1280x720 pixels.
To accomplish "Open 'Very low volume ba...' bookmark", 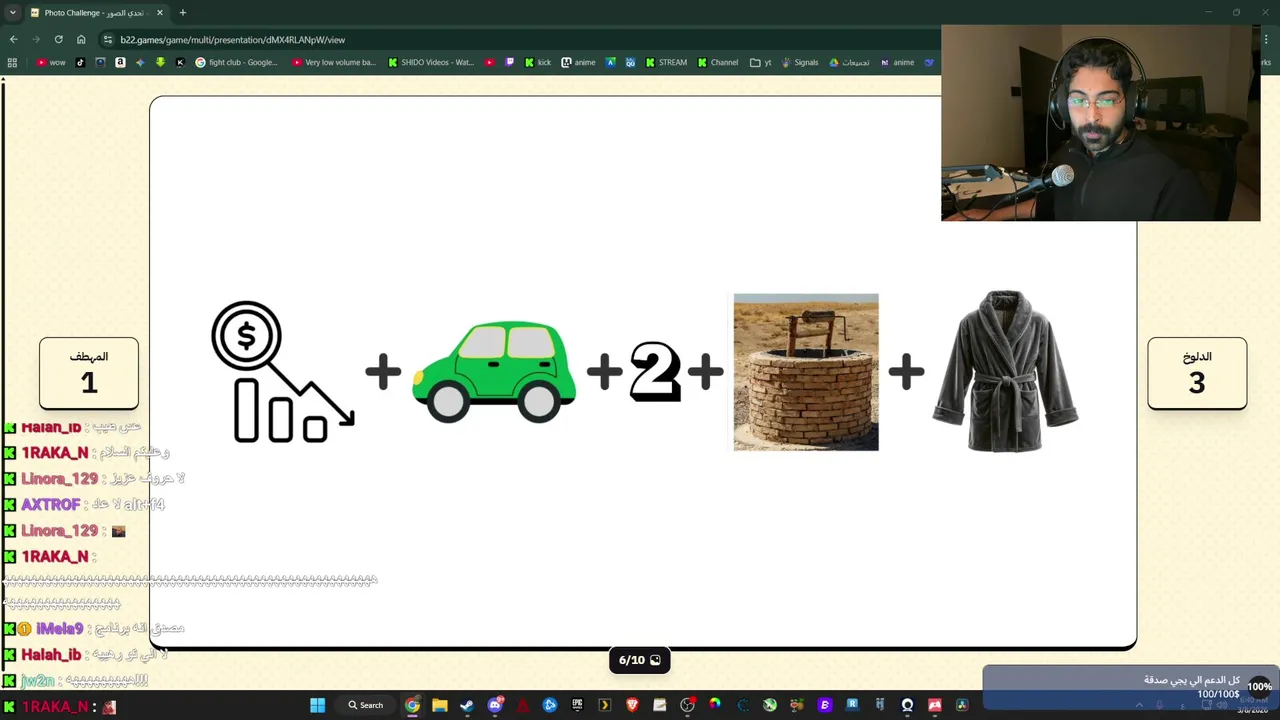I will [x=334, y=62].
